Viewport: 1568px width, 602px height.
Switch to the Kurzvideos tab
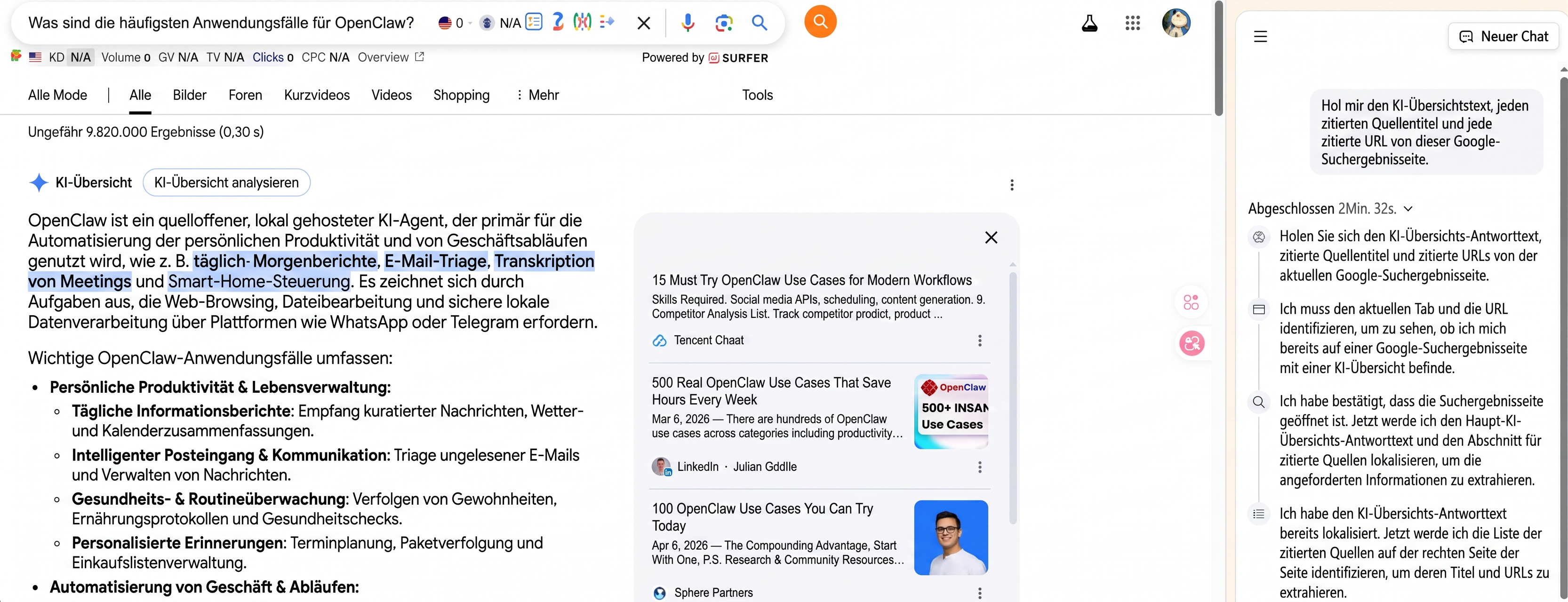(317, 95)
